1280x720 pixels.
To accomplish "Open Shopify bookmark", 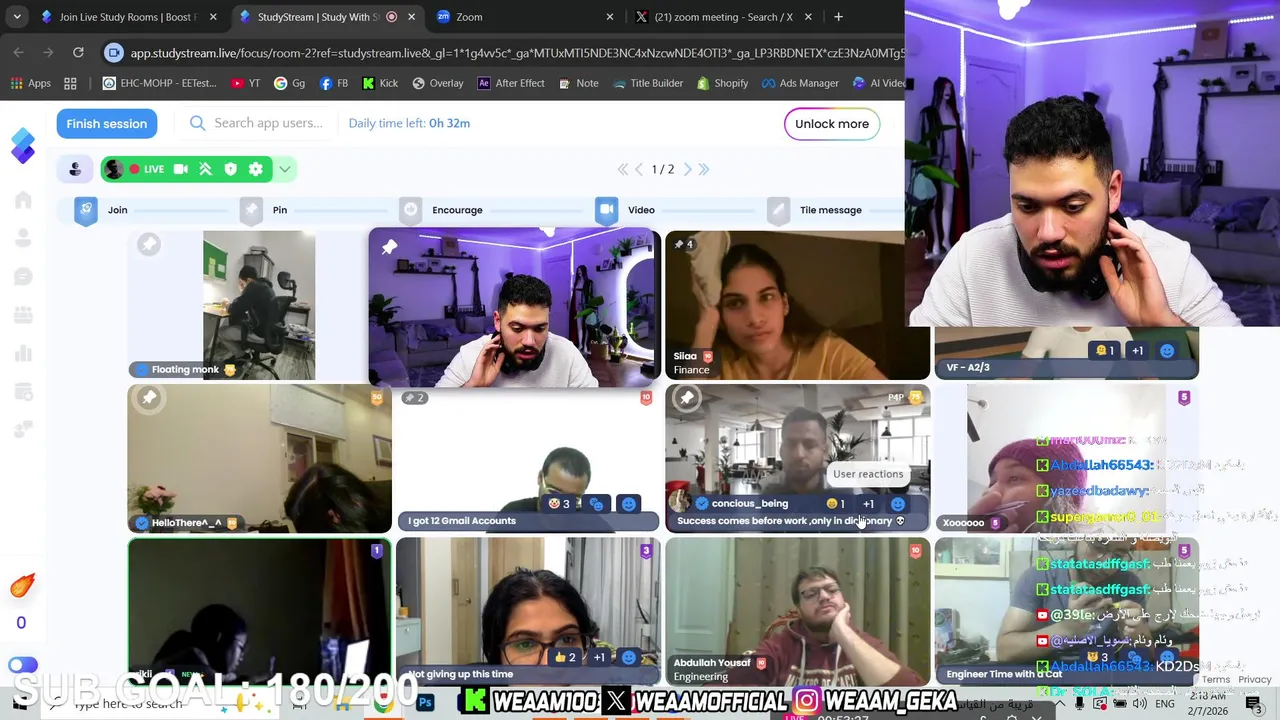I will point(722,83).
